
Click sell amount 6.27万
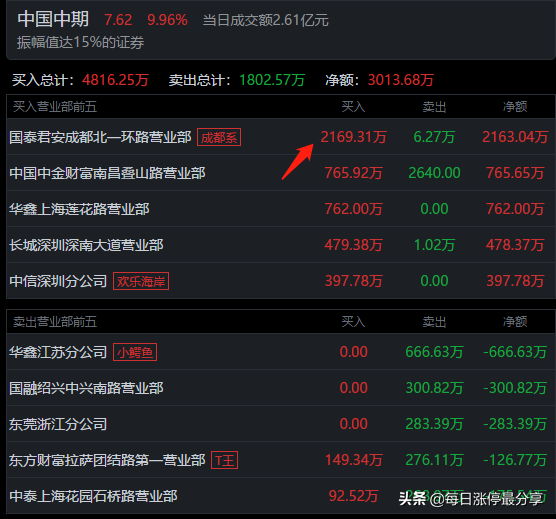pyautogui.click(x=434, y=137)
